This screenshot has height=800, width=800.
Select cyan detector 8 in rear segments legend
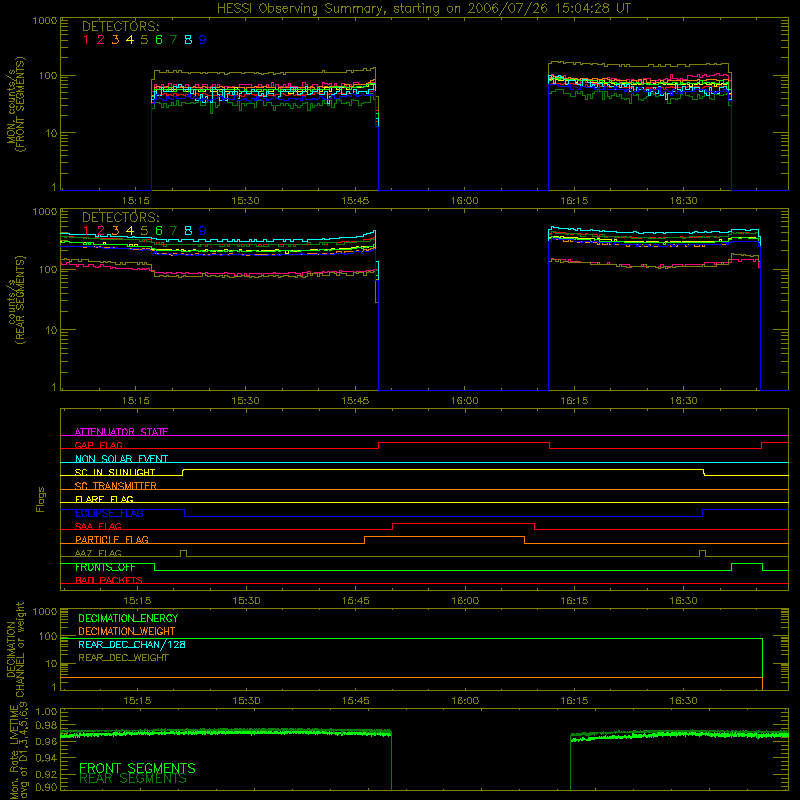tap(188, 231)
